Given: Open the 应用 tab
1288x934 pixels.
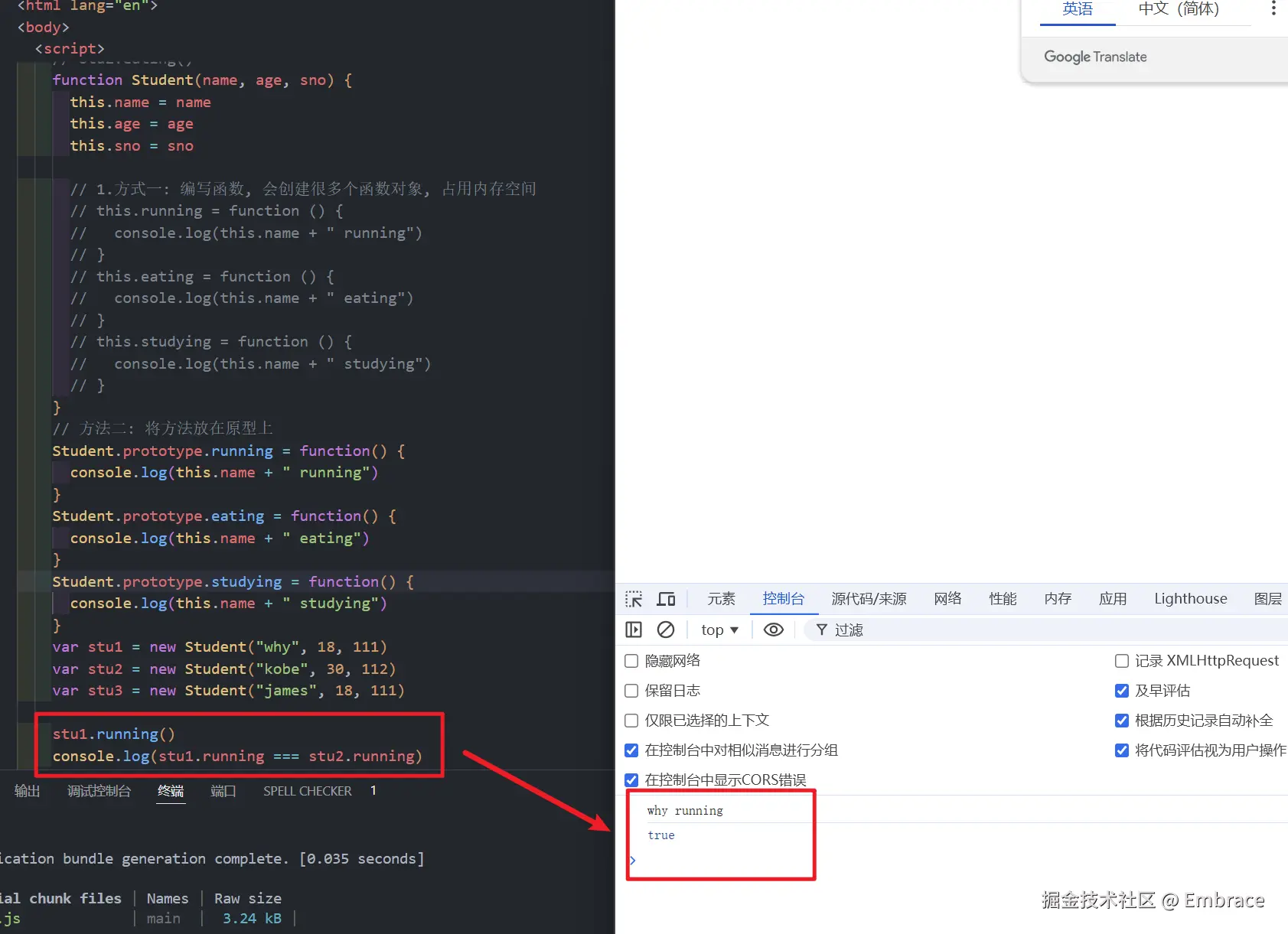Looking at the screenshot, I should [x=1113, y=599].
